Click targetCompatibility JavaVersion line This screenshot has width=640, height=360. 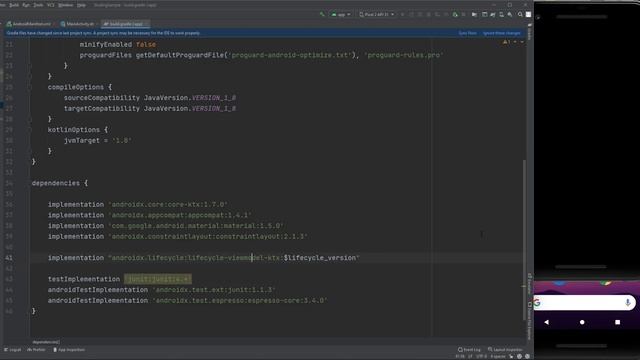tap(150, 109)
